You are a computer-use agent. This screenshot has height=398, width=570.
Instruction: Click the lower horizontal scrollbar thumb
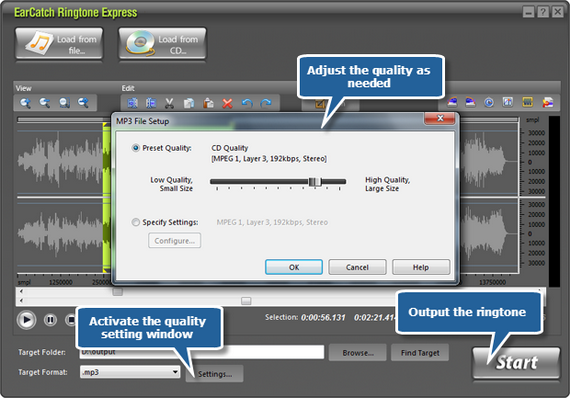pos(246,301)
